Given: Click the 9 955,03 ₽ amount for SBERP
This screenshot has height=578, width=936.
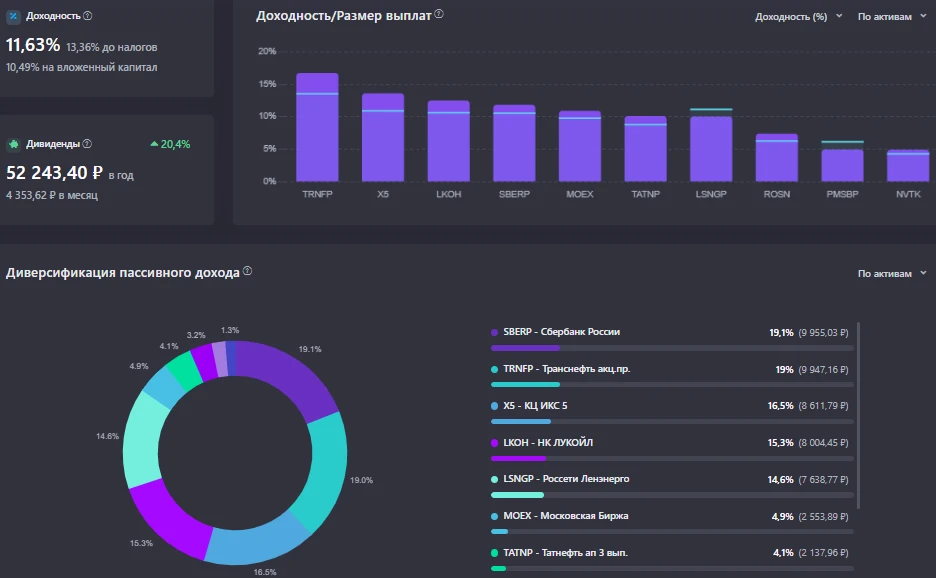Looking at the screenshot, I should tap(823, 333).
